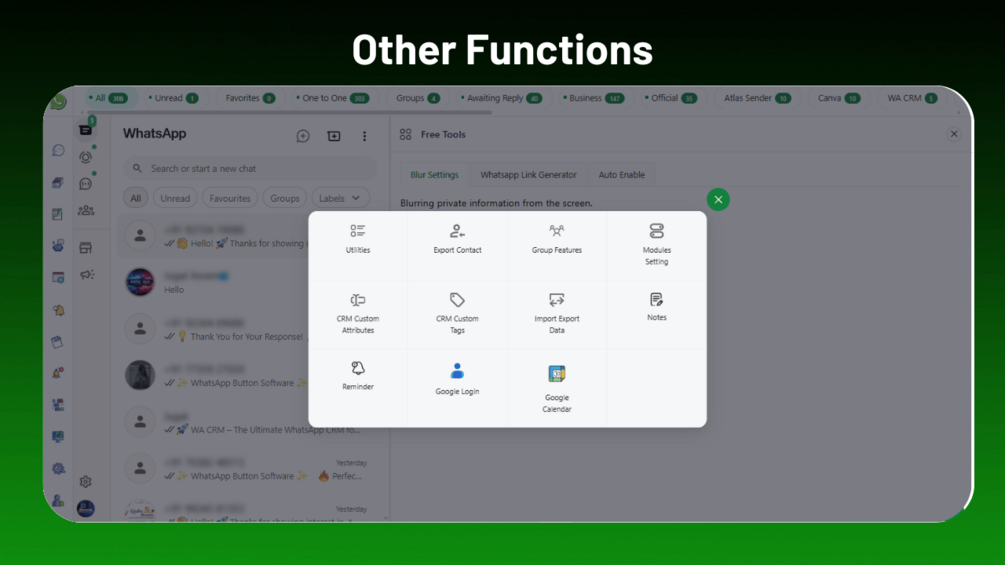
Task: Open chat 'WA CRM – The Ultimate WhatsApp CRM'
Action: [253, 423]
